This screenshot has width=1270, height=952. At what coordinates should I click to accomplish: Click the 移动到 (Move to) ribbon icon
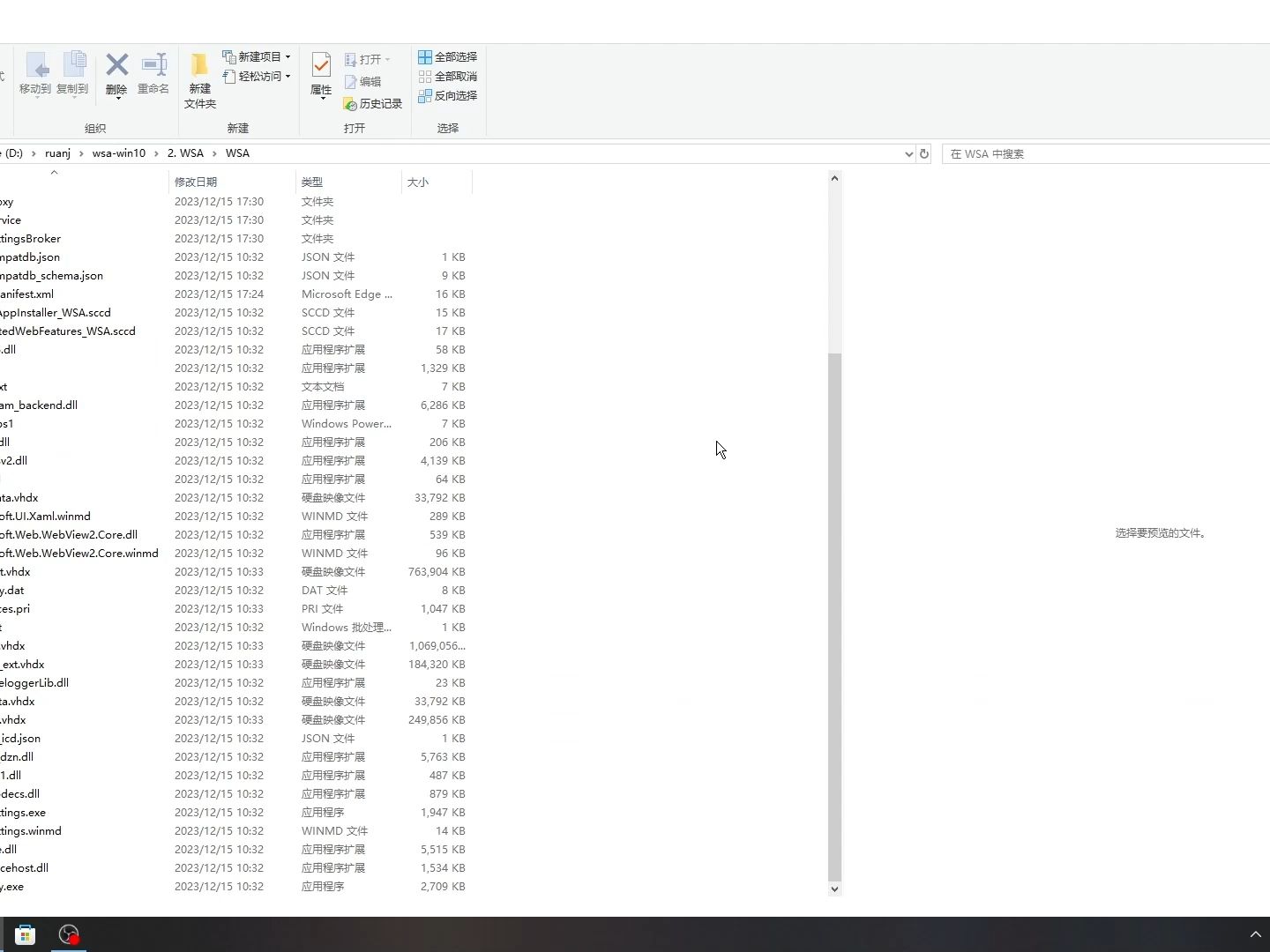pyautogui.click(x=36, y=66)
